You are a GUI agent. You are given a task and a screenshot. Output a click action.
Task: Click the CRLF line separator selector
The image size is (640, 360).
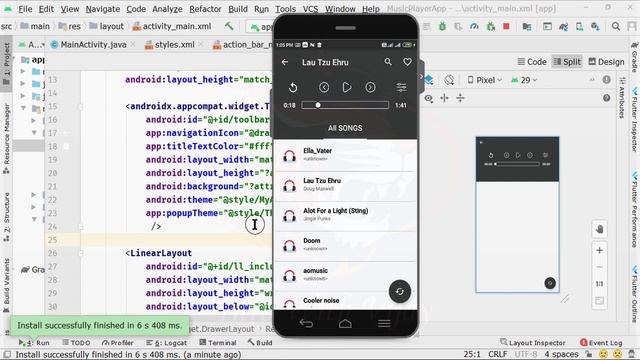tap(498, 354)
